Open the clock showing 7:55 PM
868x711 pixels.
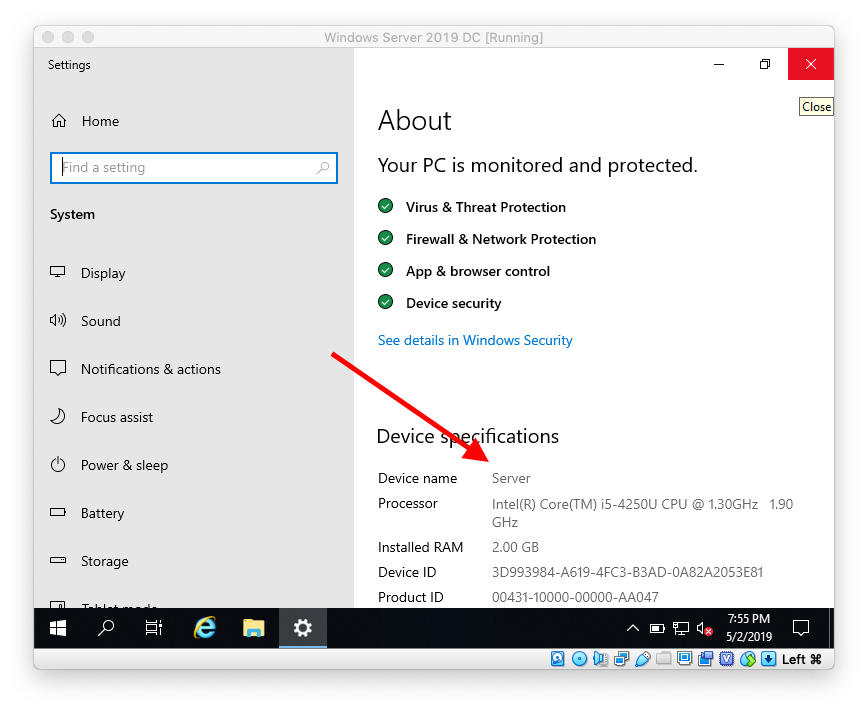point(749,628)
